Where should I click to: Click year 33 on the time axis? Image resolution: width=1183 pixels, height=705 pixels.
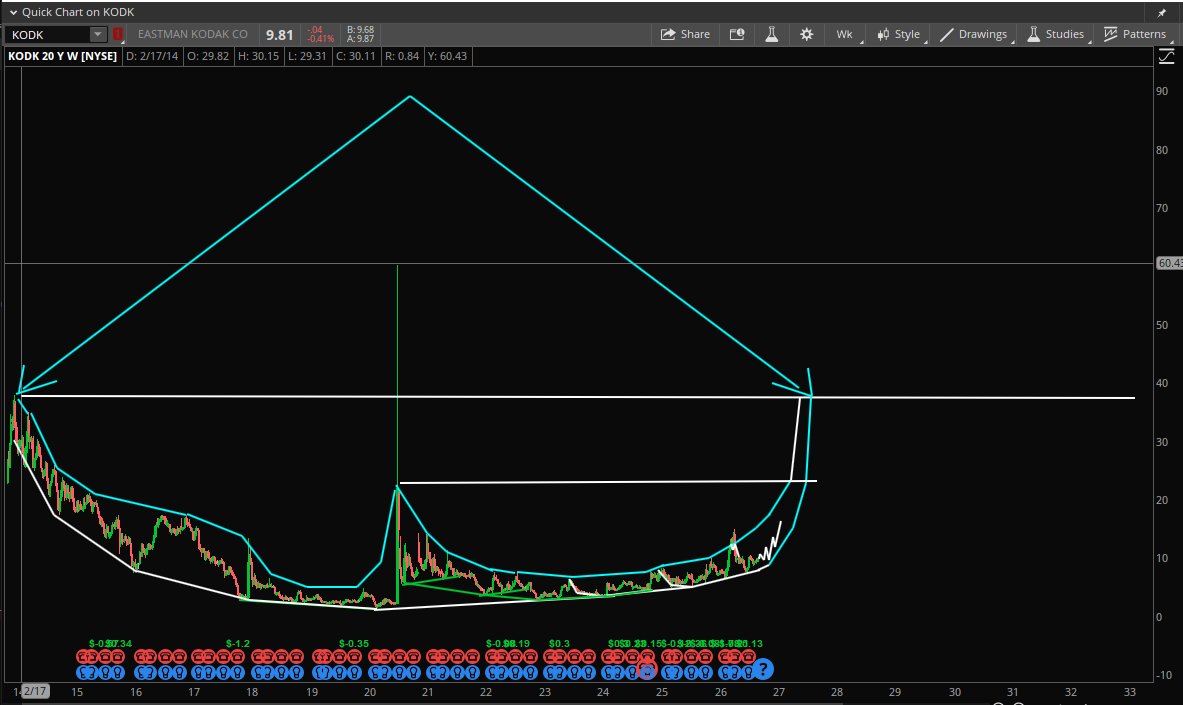1129,692
